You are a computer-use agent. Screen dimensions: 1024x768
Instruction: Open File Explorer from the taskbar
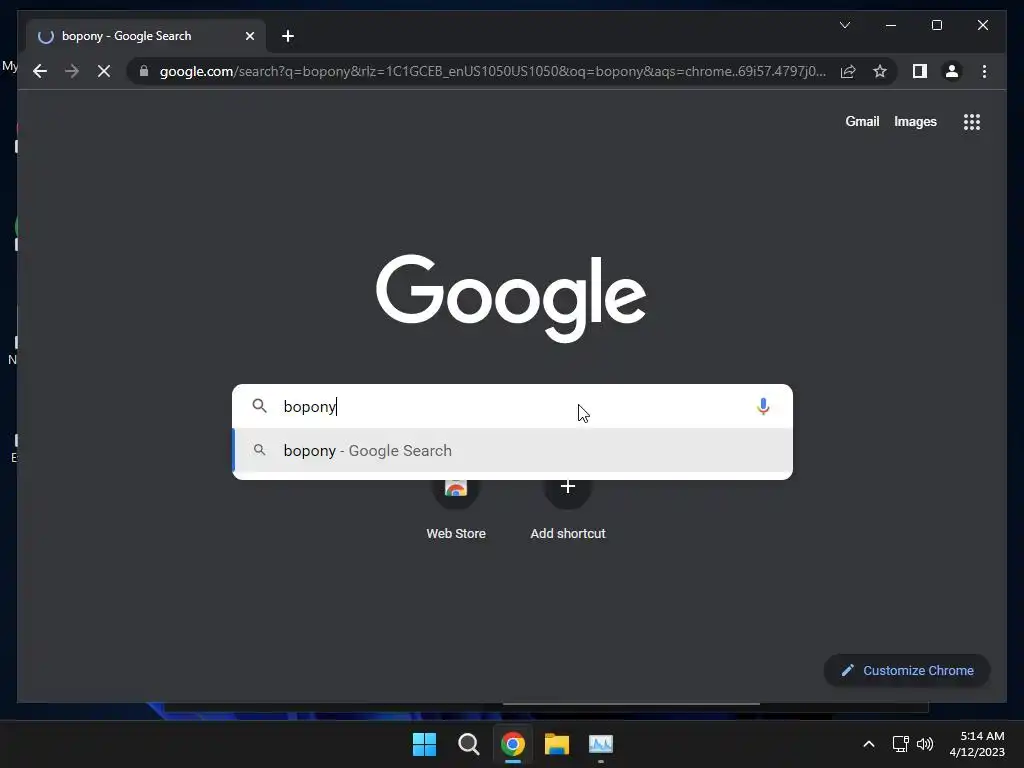[x=557, y=744]
